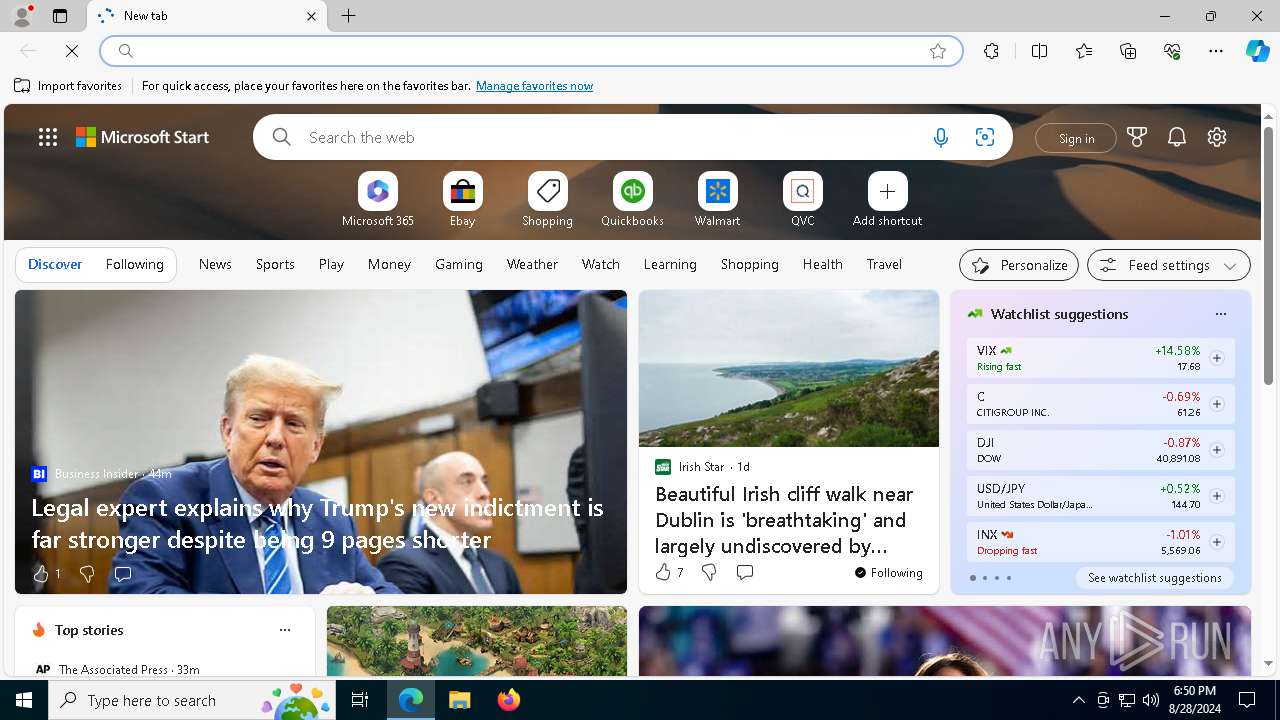Open Trump indictment headline thumbnail
Screen dimensions: 1280x720
click(x=321, y=442)
